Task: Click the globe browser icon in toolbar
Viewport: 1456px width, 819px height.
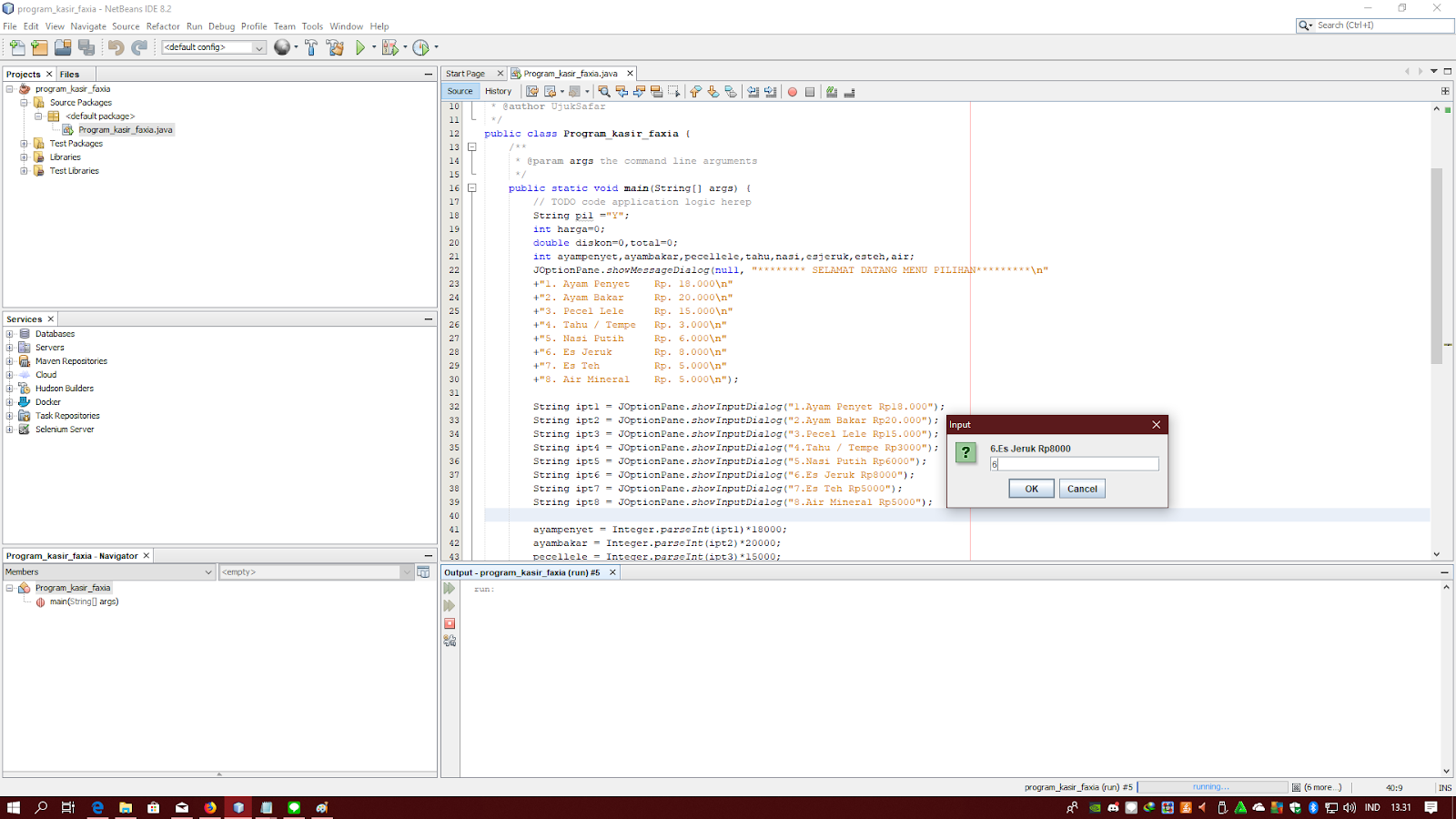Action: click(282, 47)
